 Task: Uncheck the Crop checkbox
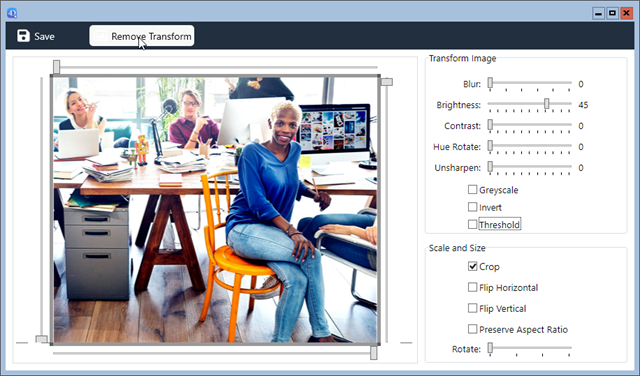tap(472, 266)
